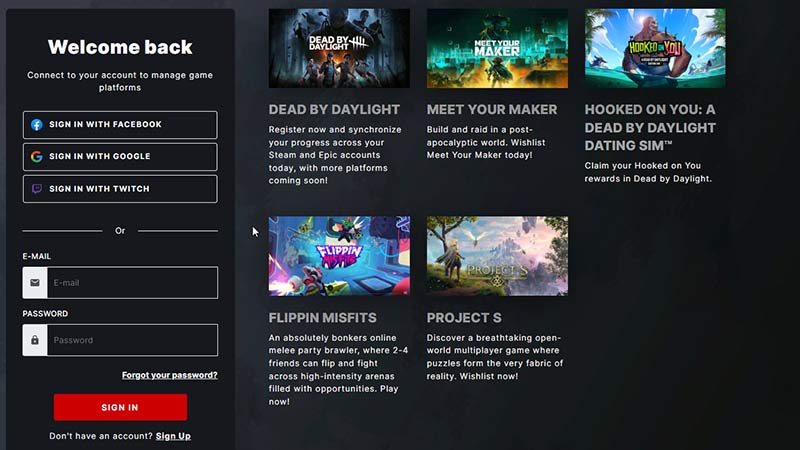Focus the E-mail input field
This screenshot has height=450, width=800.
tap(132, 283)
